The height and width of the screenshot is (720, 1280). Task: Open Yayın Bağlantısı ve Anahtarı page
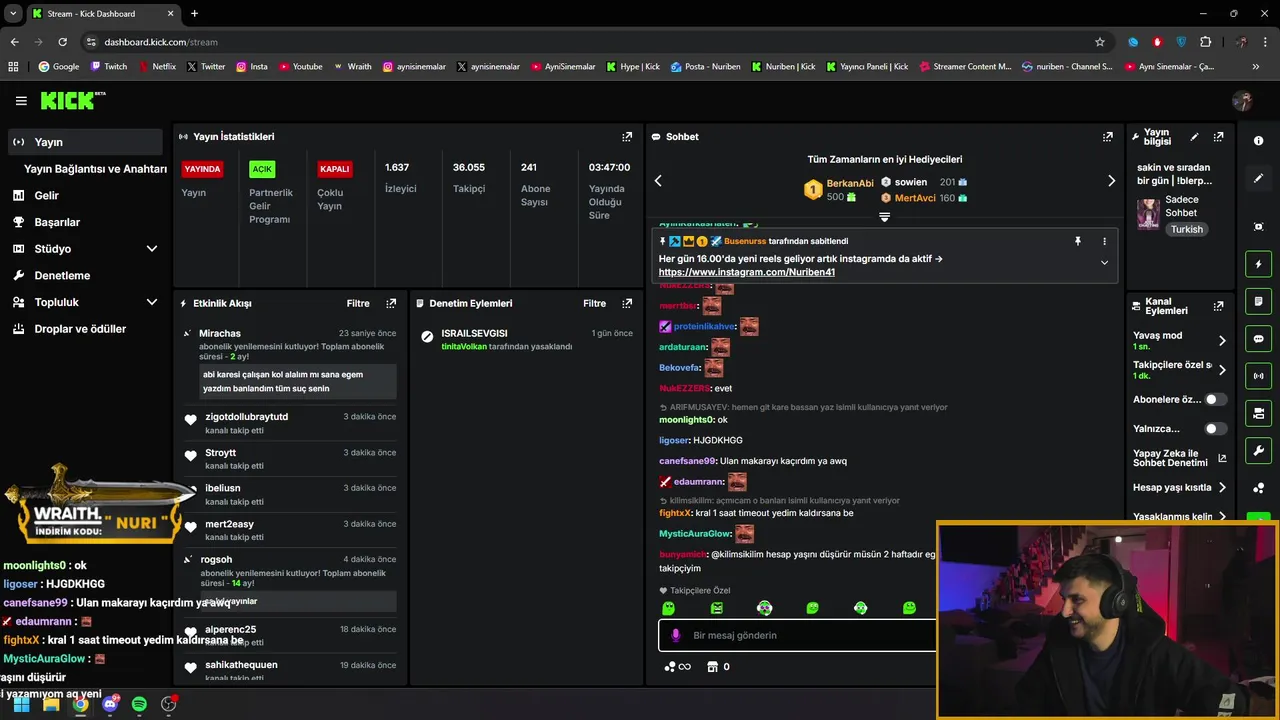pos(95,169)
